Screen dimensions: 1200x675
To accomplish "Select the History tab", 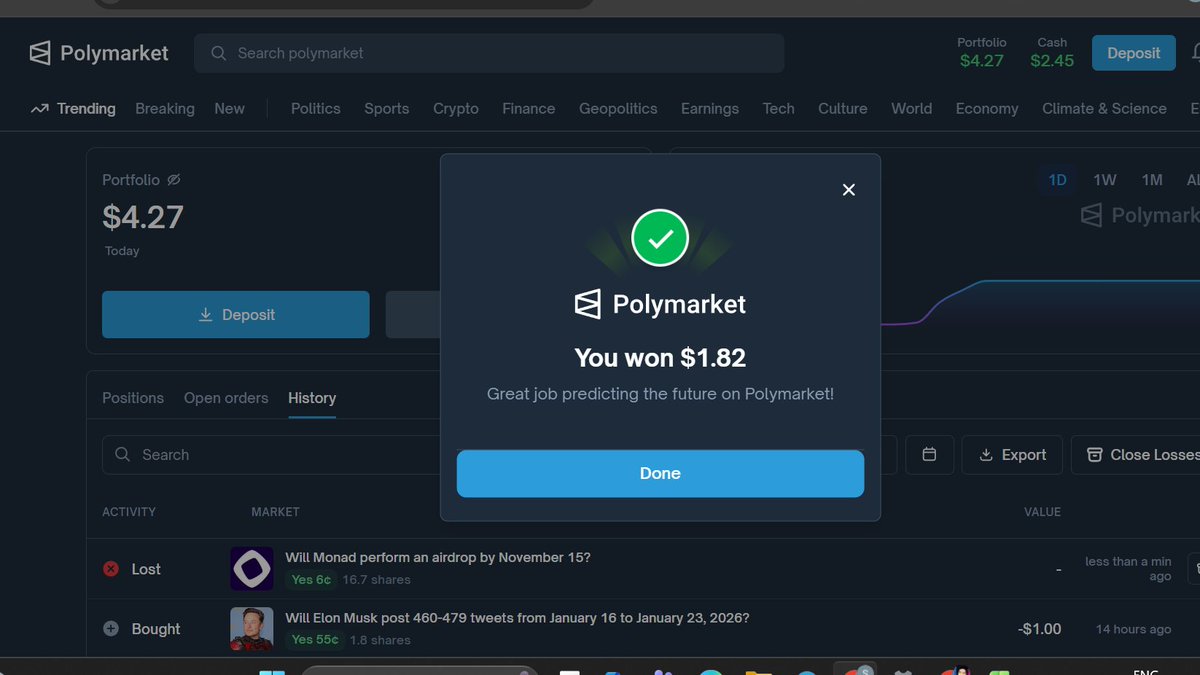I will pyautogui.click(x=312, y=398).
